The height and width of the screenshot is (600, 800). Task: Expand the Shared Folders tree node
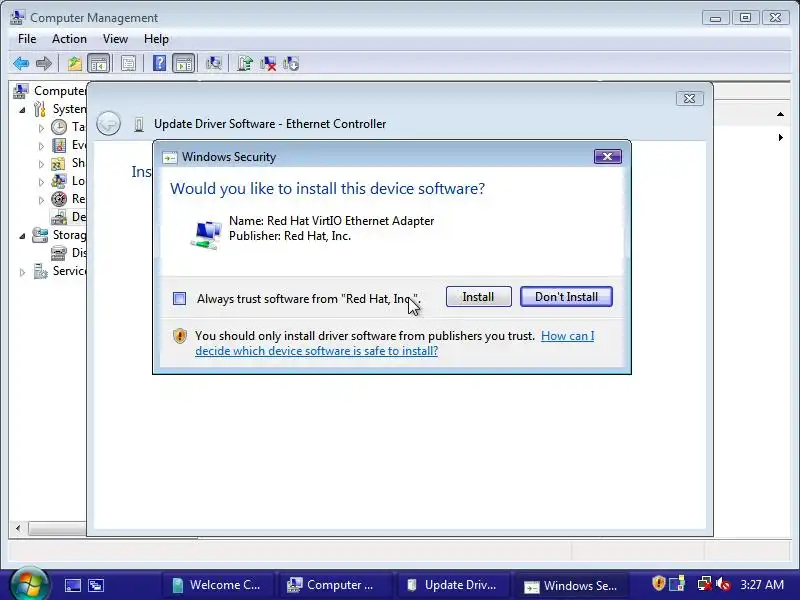point(41,164)
